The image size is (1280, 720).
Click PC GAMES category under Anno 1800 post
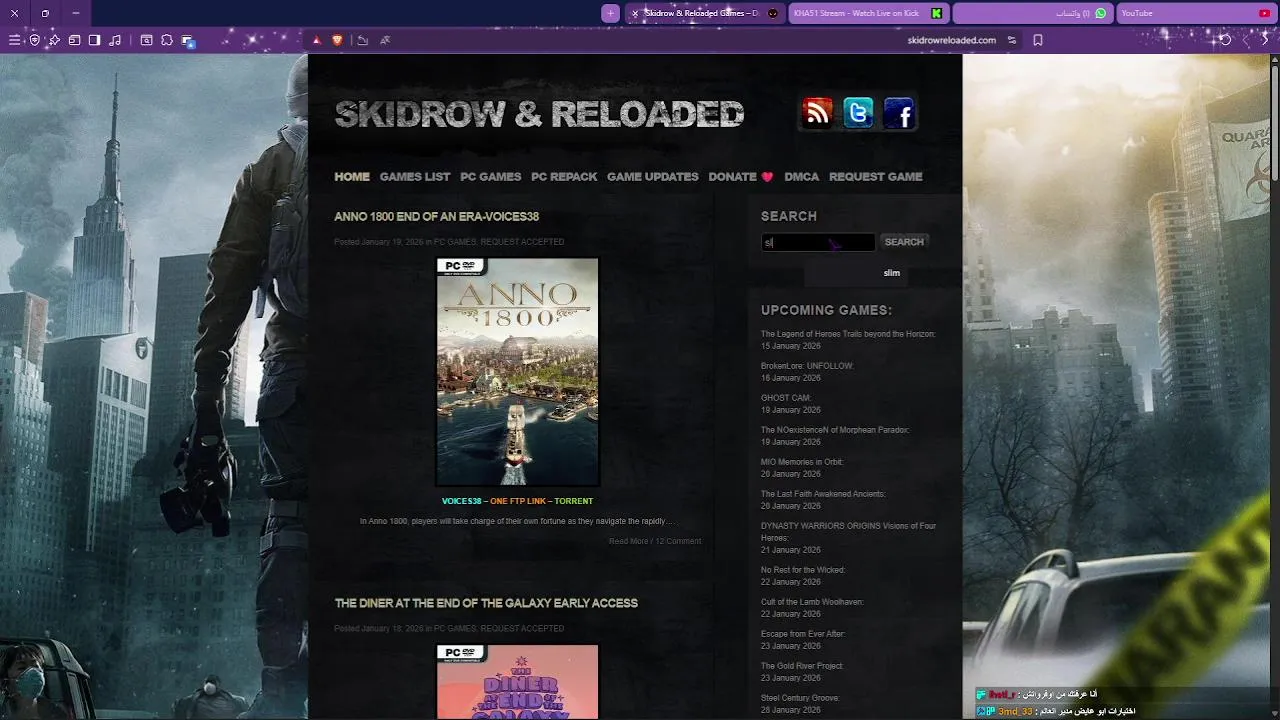(455, 242)
